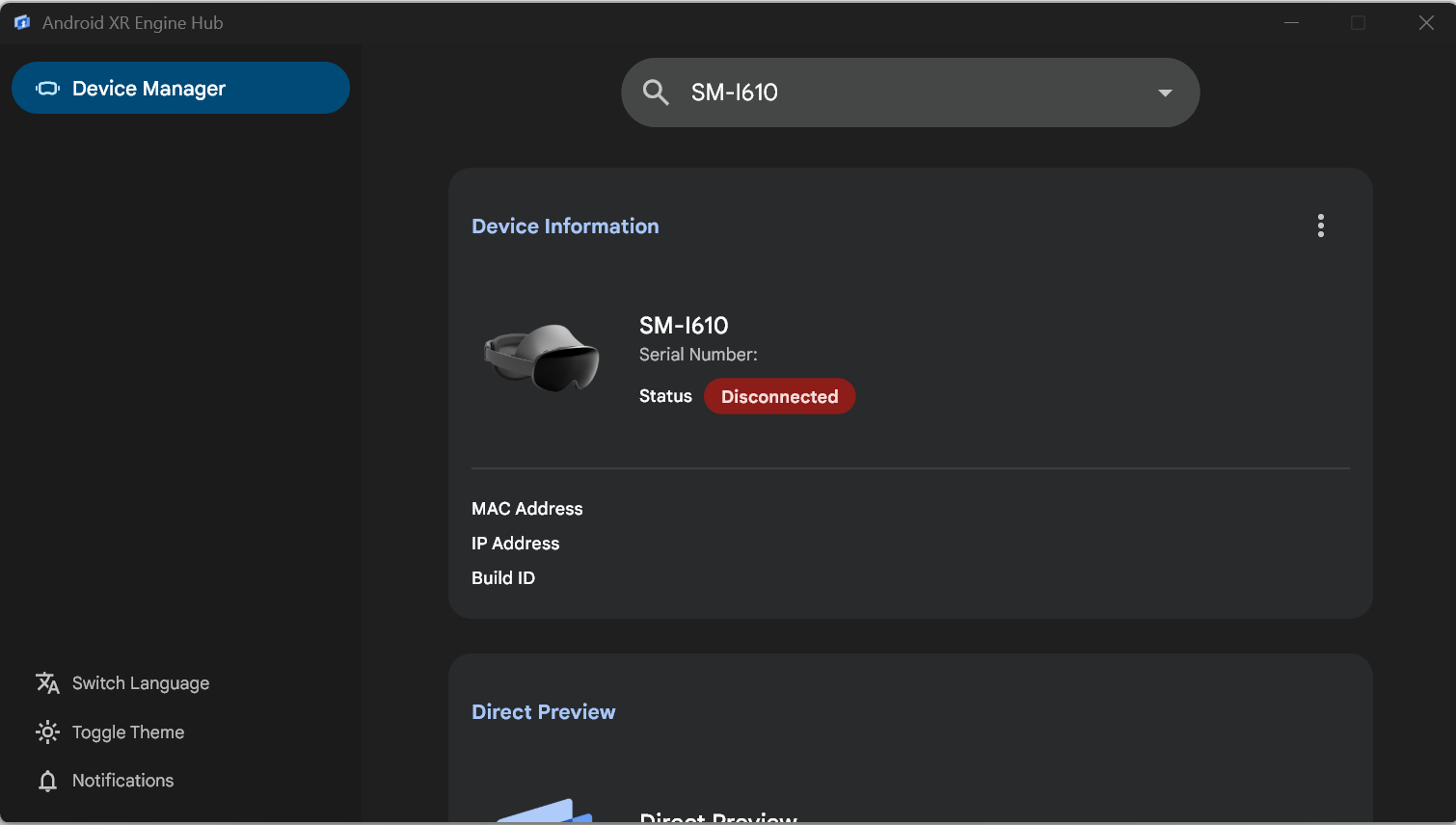Image resolution: width=1456 pixels, height=825 pixels.
Task: Open the Device Manager section
Action: pyautogui.click(x=180, y=88)
